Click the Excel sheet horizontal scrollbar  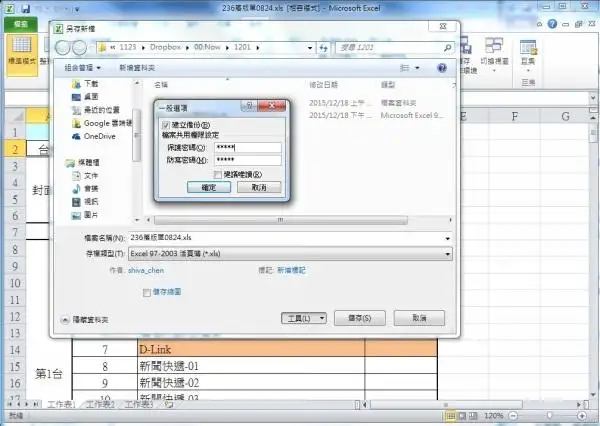coord(445,405)
